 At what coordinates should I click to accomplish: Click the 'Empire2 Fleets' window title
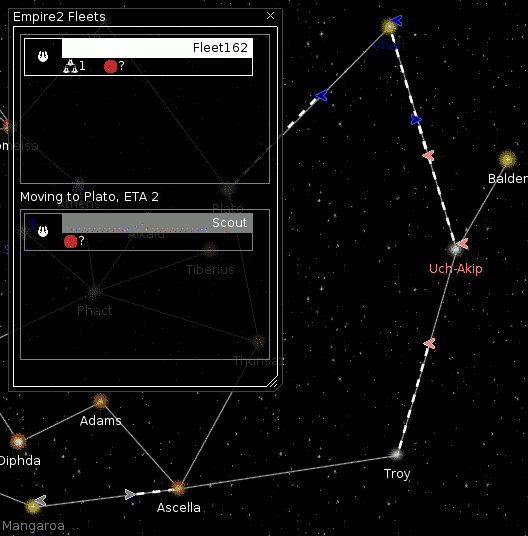pyautogui.click(x=59, y=17)
